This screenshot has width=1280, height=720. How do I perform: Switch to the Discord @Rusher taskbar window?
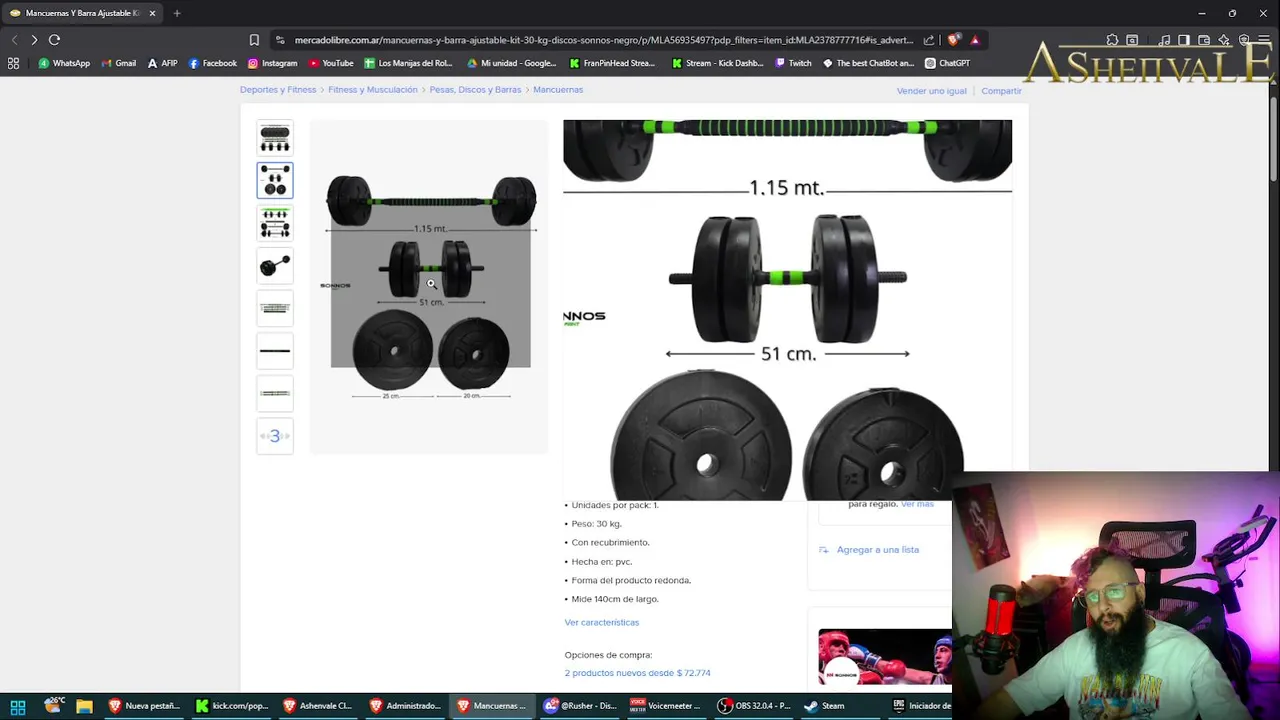click(x=580, y=706)
